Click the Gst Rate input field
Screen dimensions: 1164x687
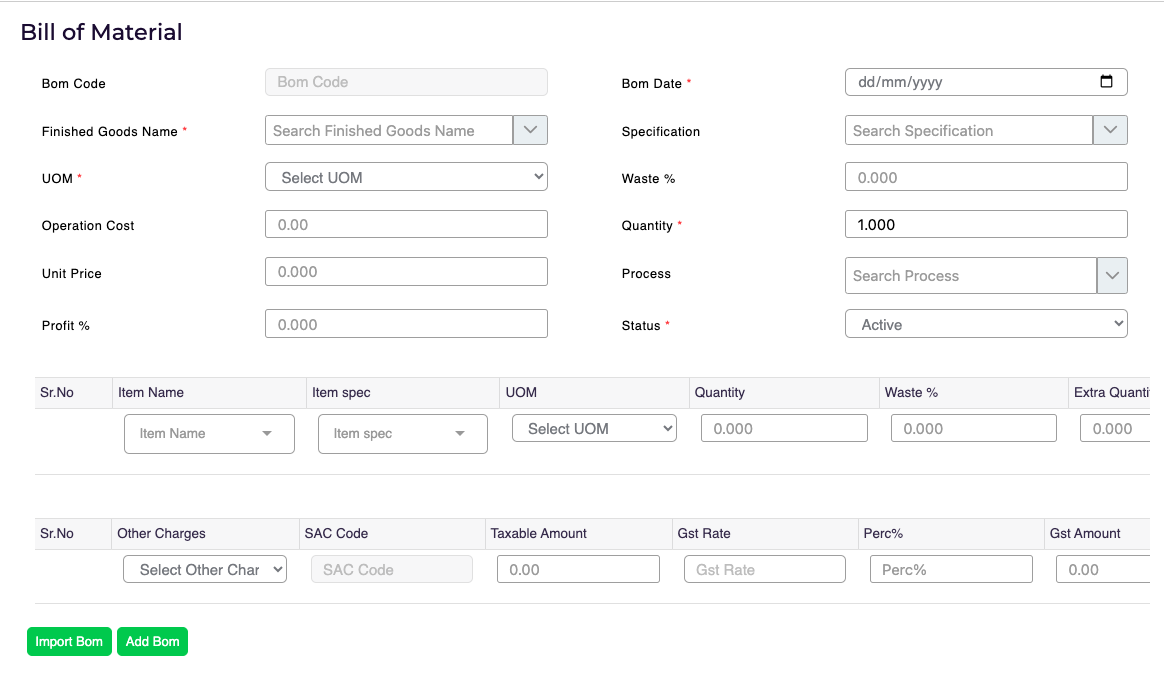click(x=765, y=569)
